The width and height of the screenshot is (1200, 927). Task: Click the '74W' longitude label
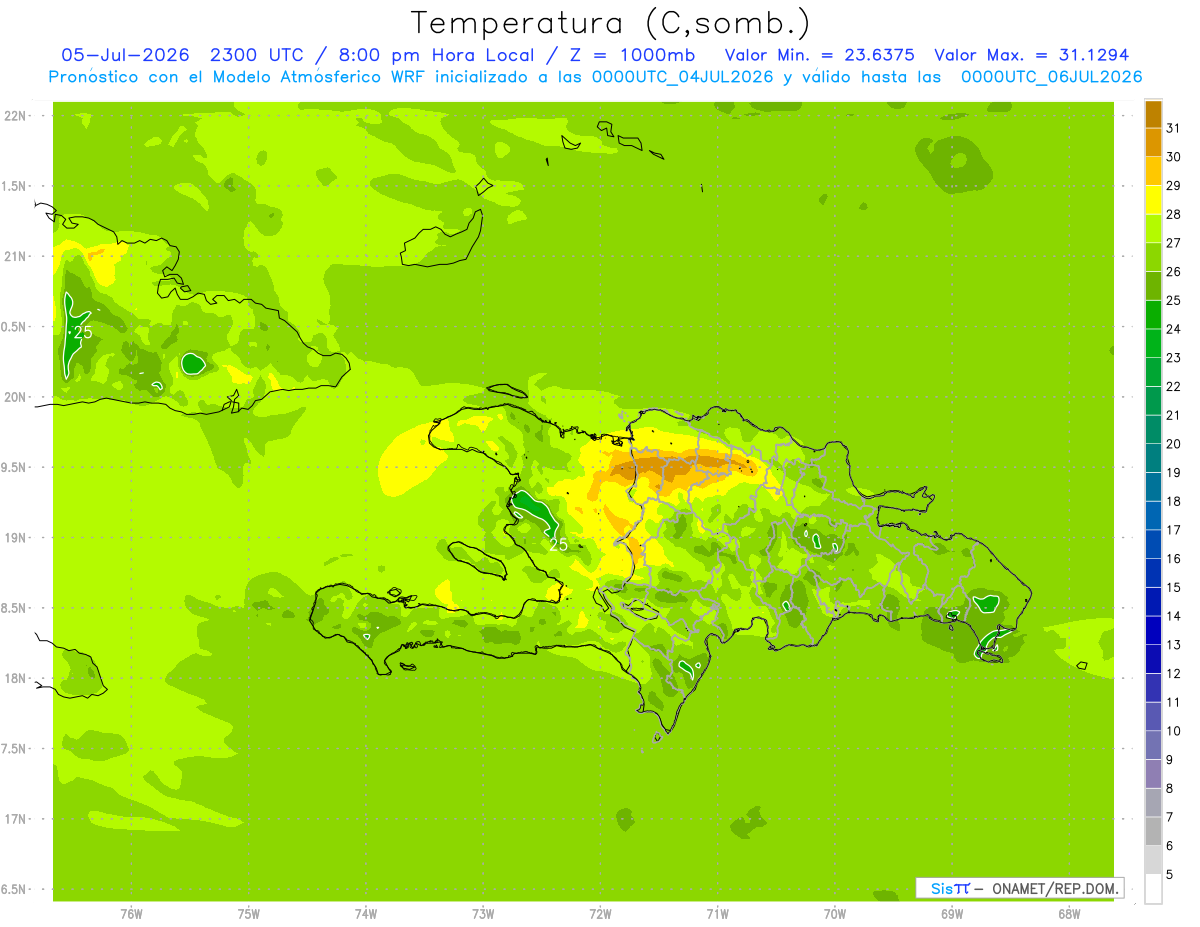tap(366, 913)
